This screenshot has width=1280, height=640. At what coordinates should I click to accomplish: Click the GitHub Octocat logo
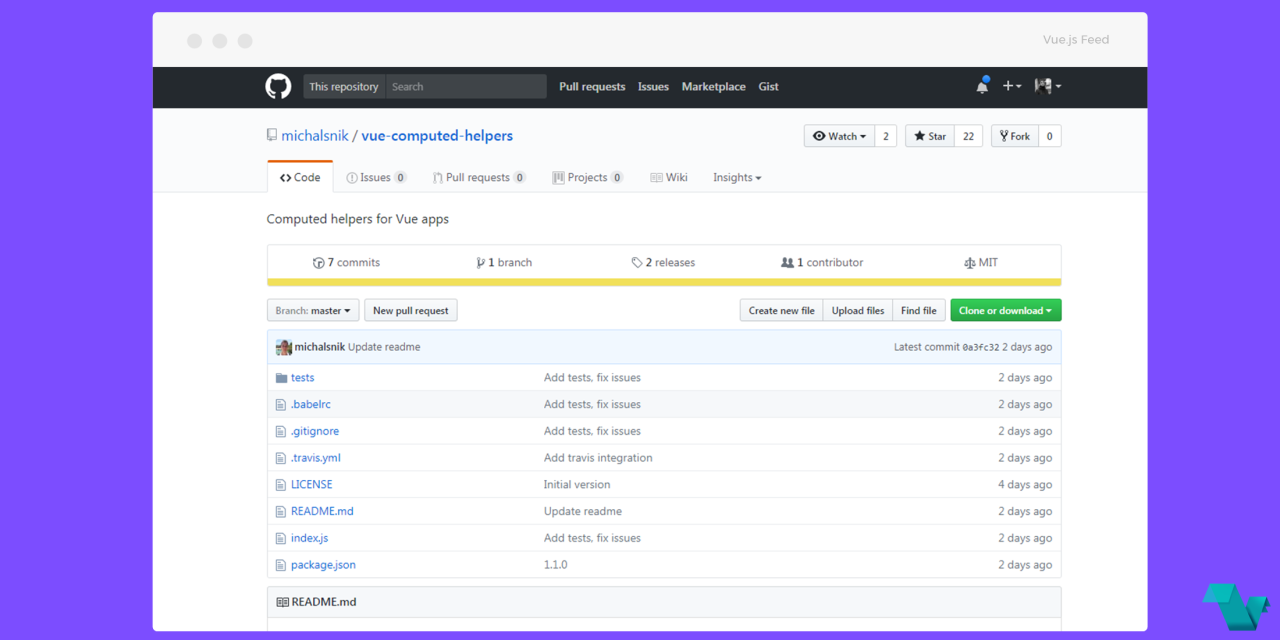[x=278, y=87]
